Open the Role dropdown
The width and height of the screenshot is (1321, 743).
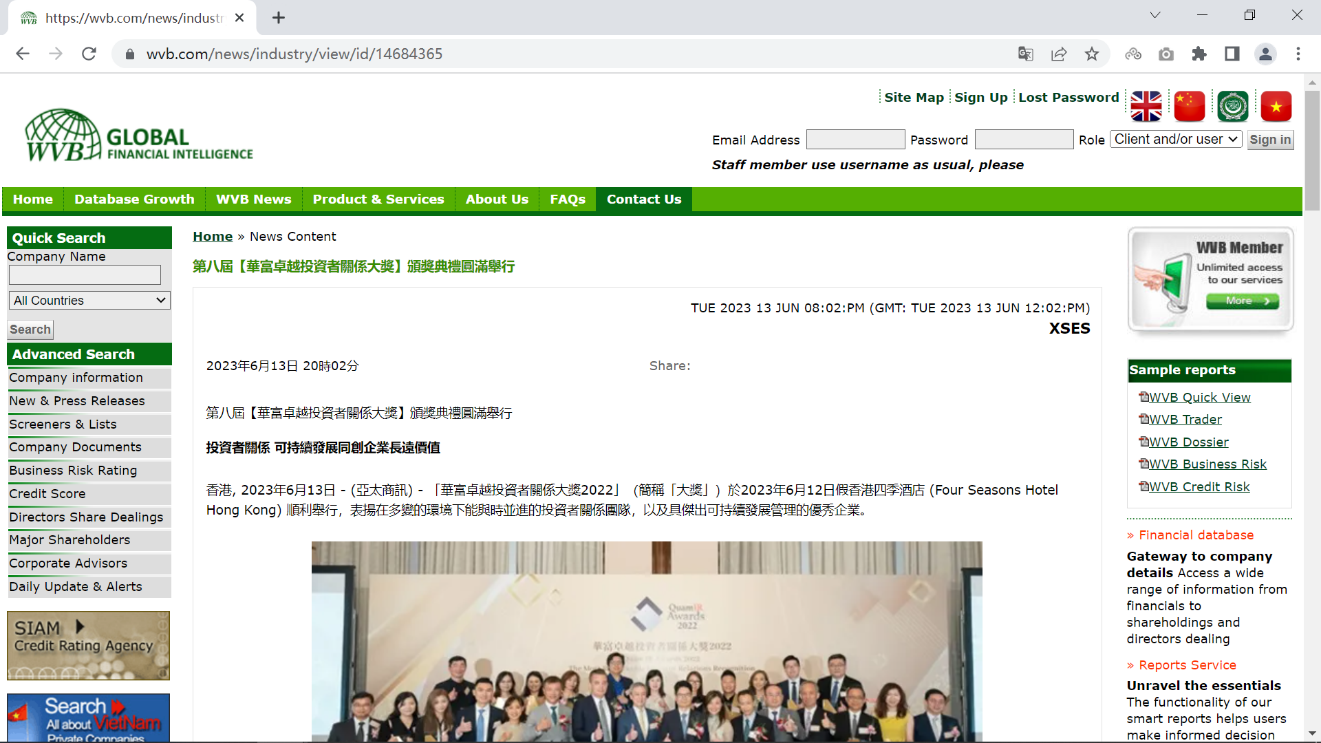(x=1176, y=139)
